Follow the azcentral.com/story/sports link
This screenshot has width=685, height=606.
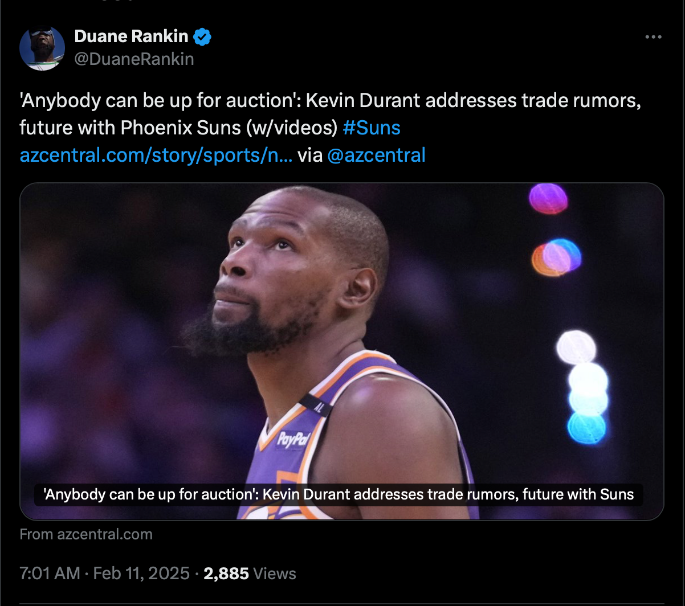[156, 155]
